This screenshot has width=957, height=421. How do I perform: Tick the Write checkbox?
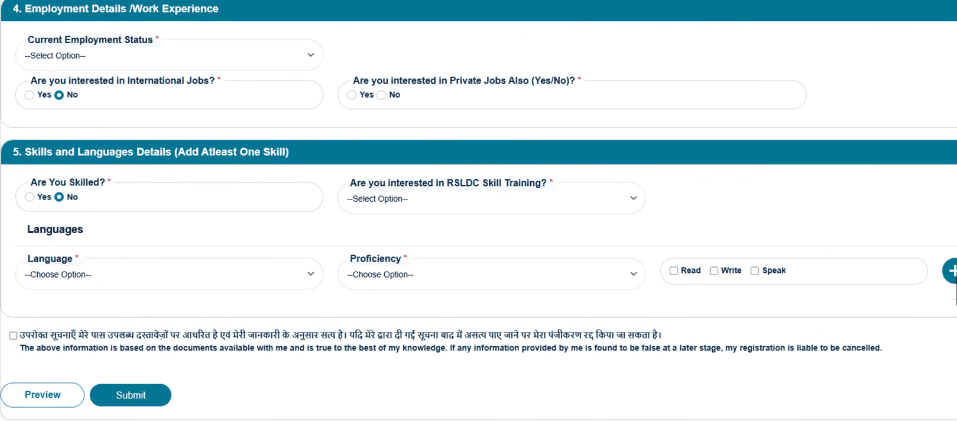714,271
